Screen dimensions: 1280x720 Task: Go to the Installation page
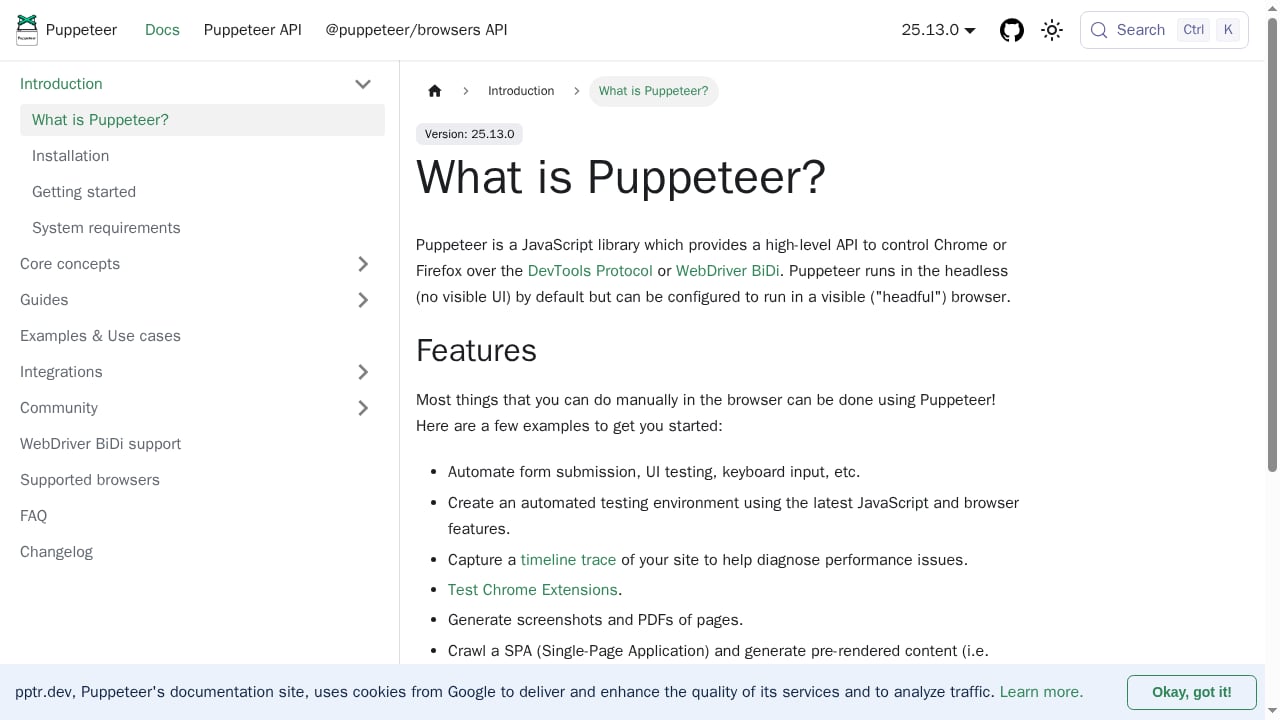click(x=202, y=156)
